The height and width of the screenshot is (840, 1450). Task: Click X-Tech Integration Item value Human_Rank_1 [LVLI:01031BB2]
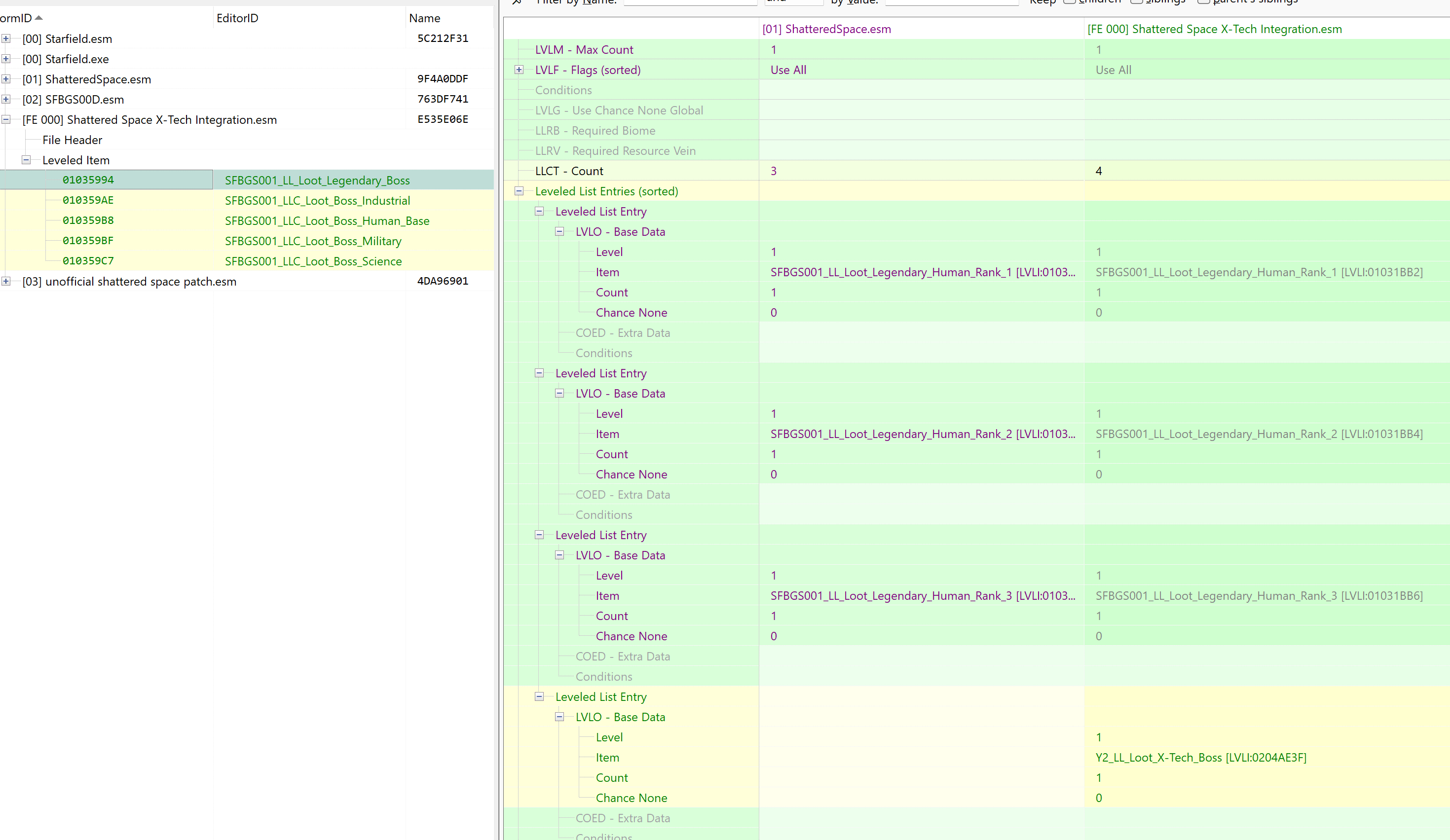(x=1259, y=272)
